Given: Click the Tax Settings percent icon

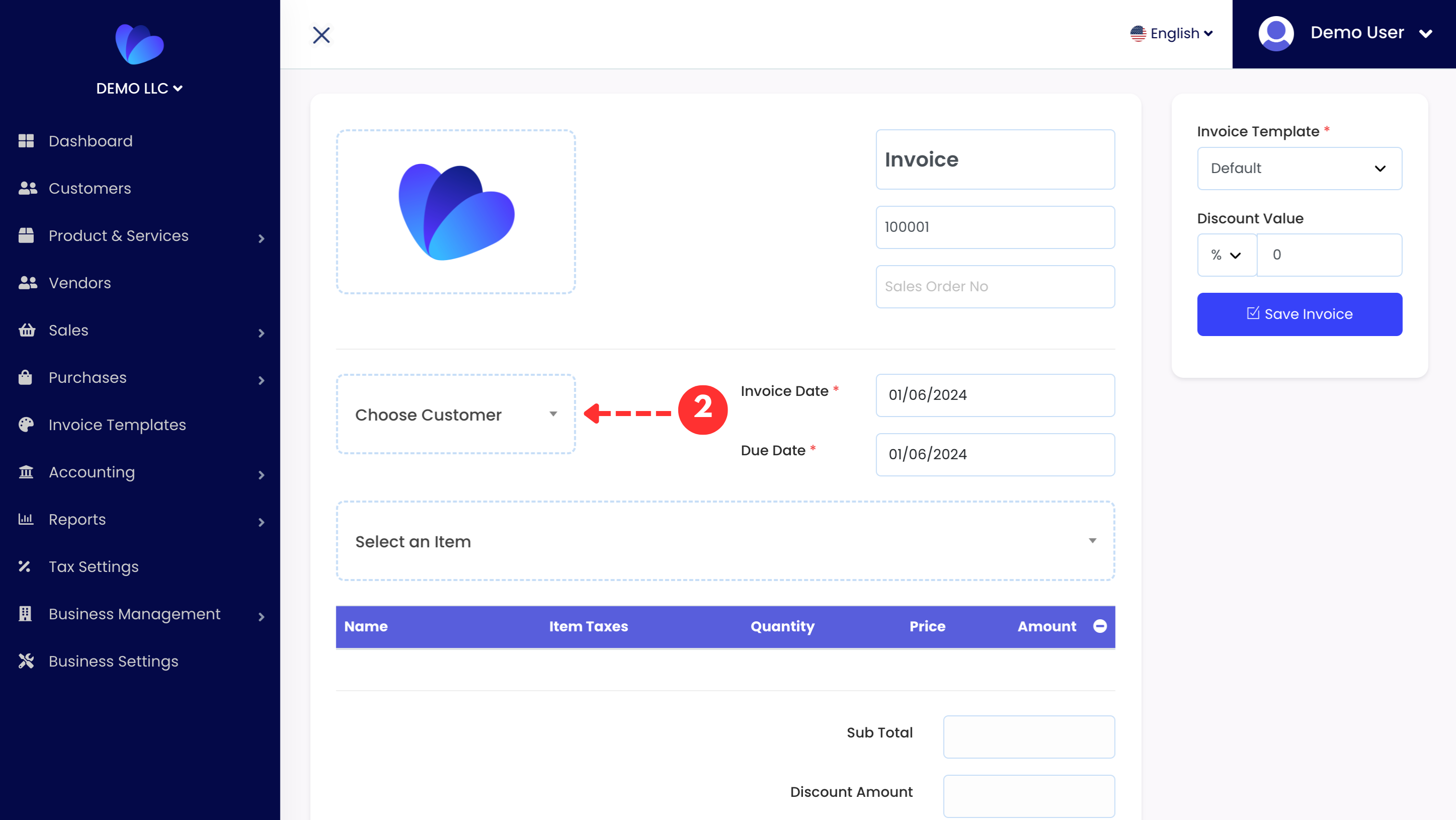Looking at the screenshot, I should pos(24,566).
